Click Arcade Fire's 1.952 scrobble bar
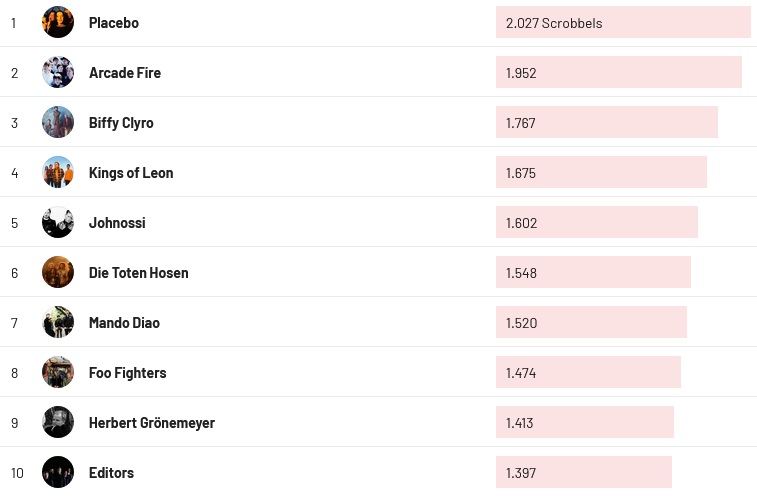The width and height of the screenshot is (757, 496). pyautogui.click(x=618, y=72)
